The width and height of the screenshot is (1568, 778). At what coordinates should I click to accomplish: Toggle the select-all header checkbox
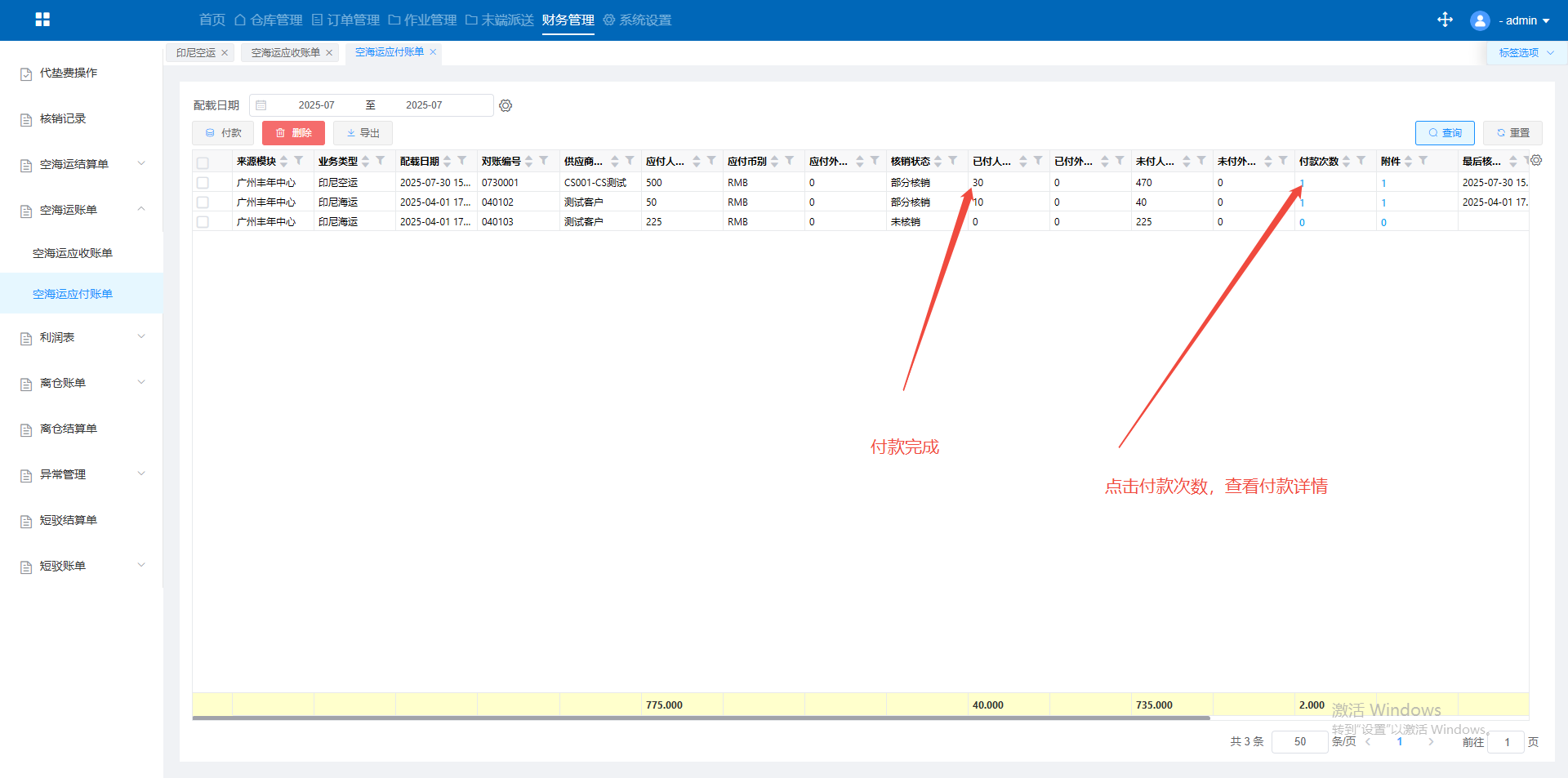(x=203, y=162)
